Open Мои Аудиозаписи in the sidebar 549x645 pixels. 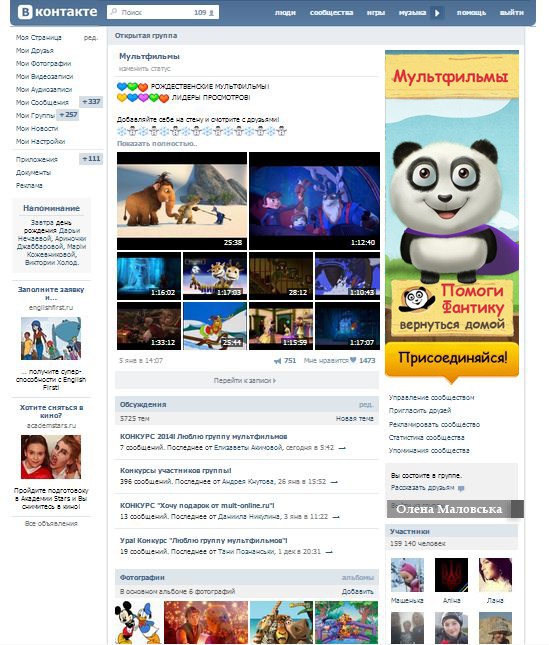point(44,89)
